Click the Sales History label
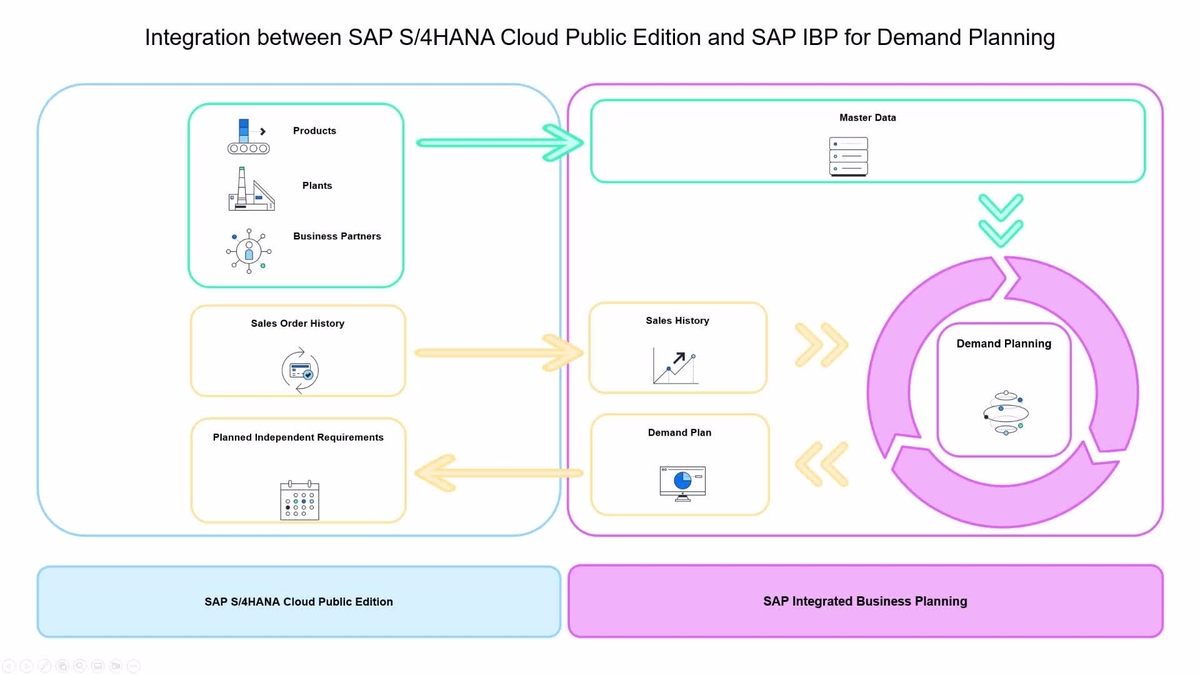The height and width of the screenshot is (675, 1200). 678,321
